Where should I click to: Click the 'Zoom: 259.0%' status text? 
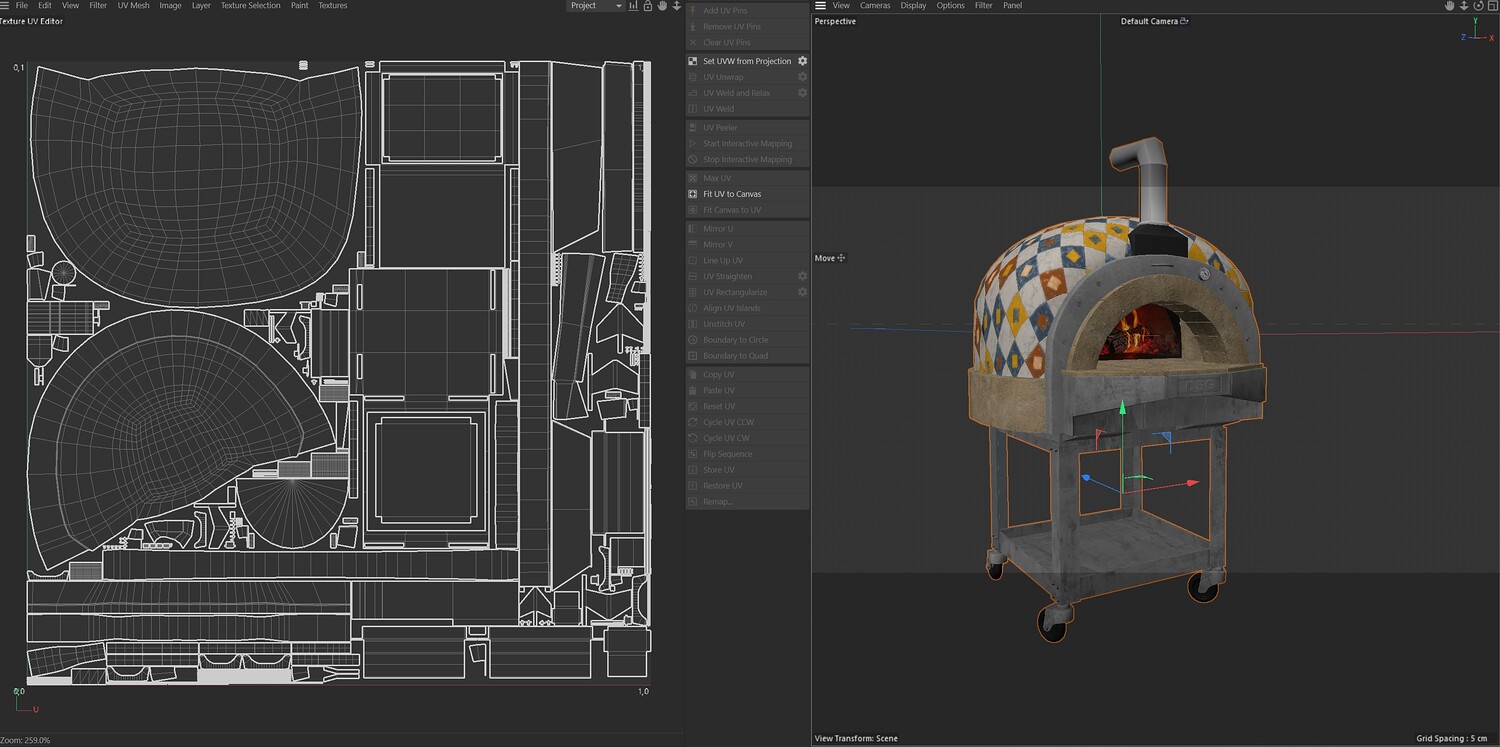point(26,740)
